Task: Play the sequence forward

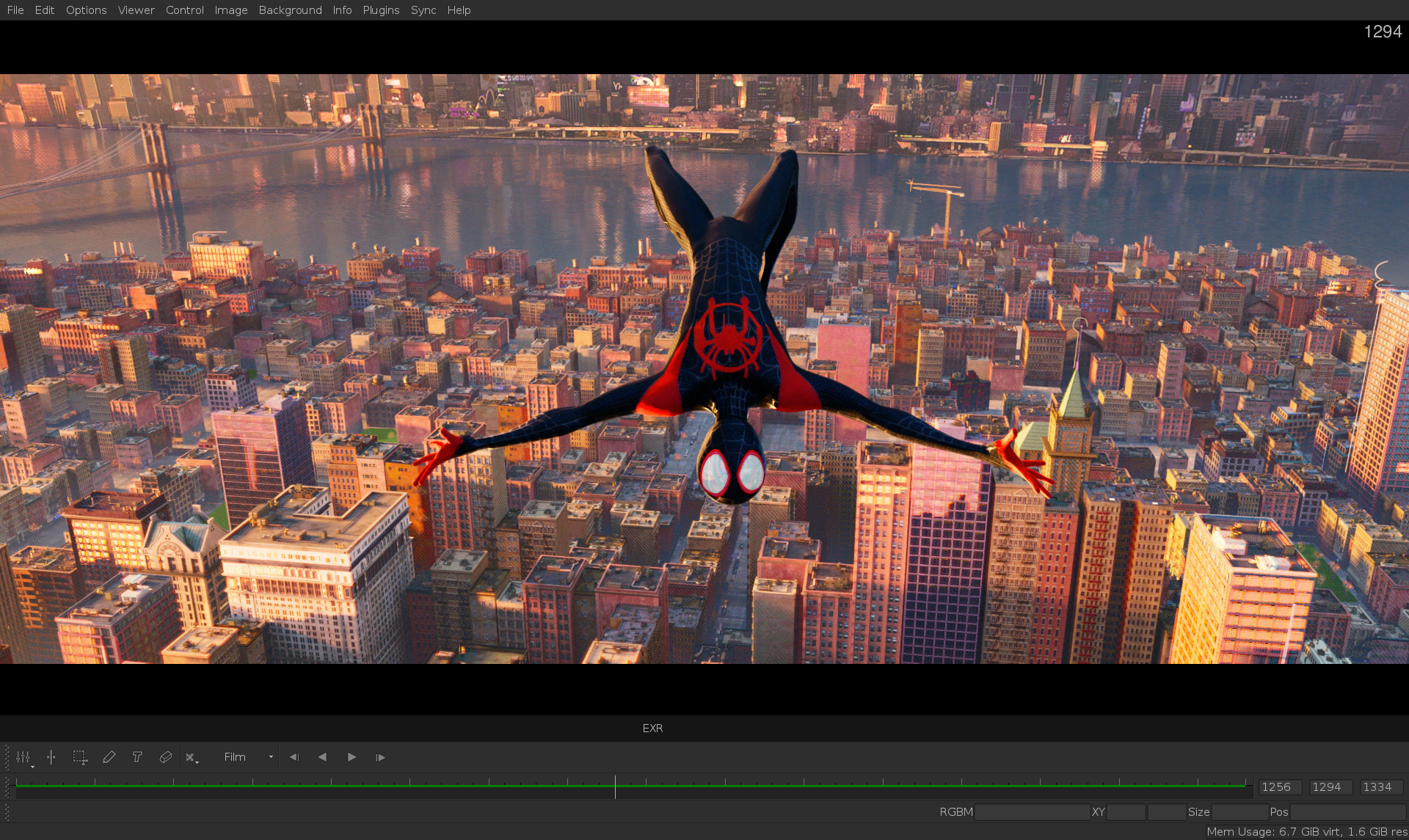Action: click(352, 757)
